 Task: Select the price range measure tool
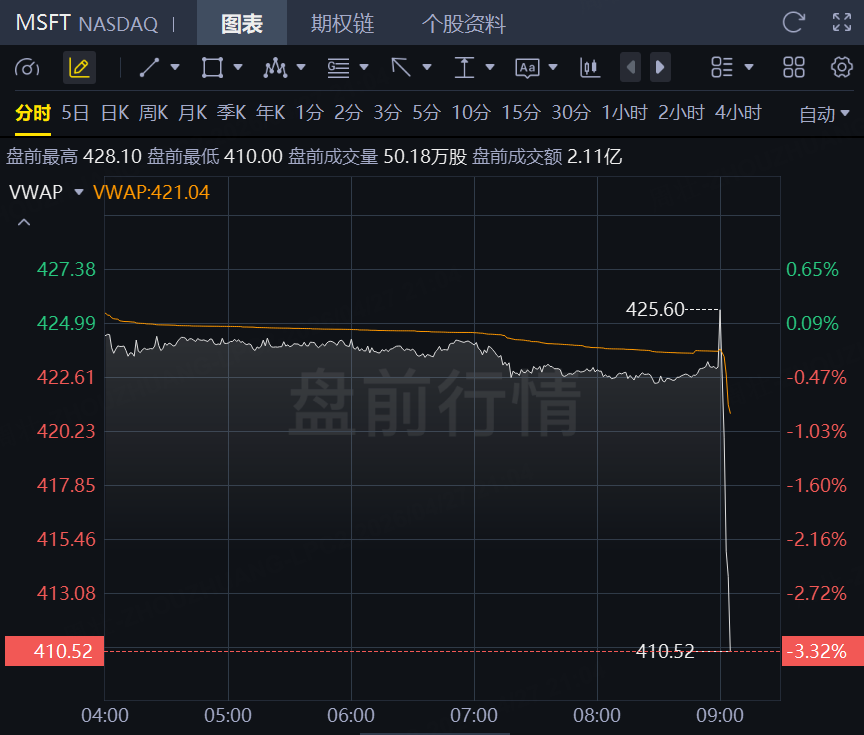pos(464,68)
